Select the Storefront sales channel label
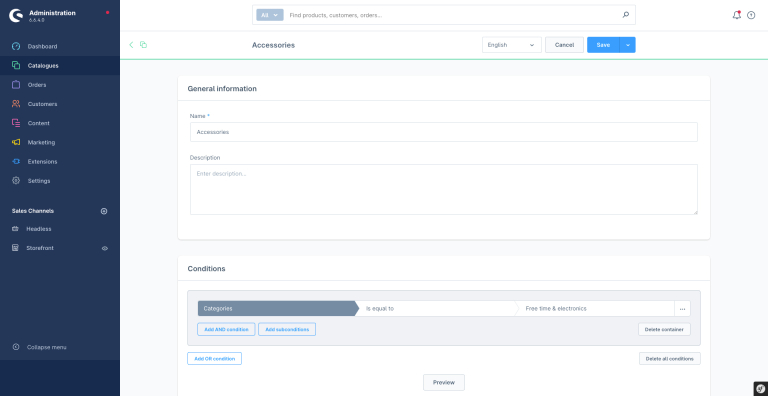 click(40, 248)
